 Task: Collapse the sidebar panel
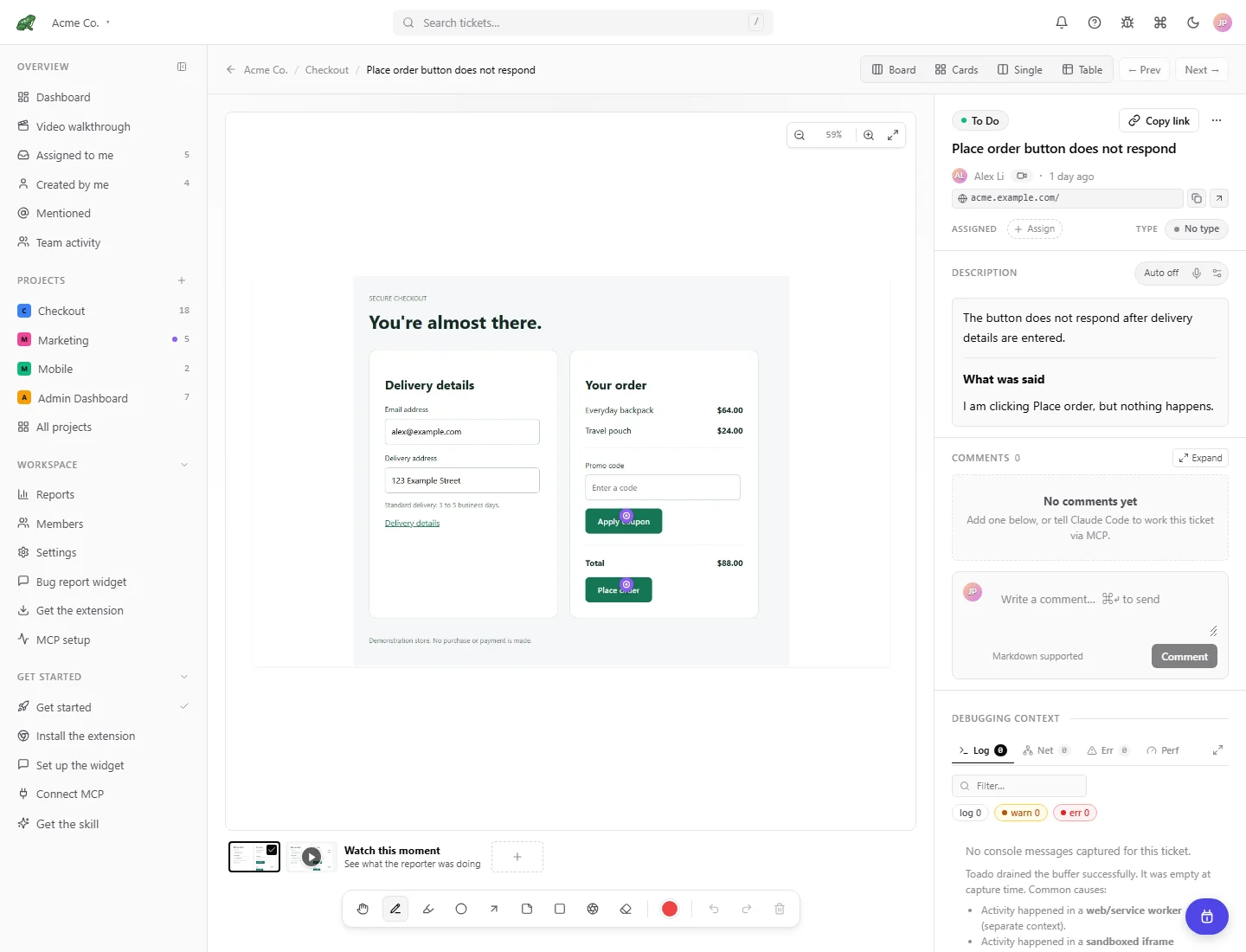click(x=182, y=67)
